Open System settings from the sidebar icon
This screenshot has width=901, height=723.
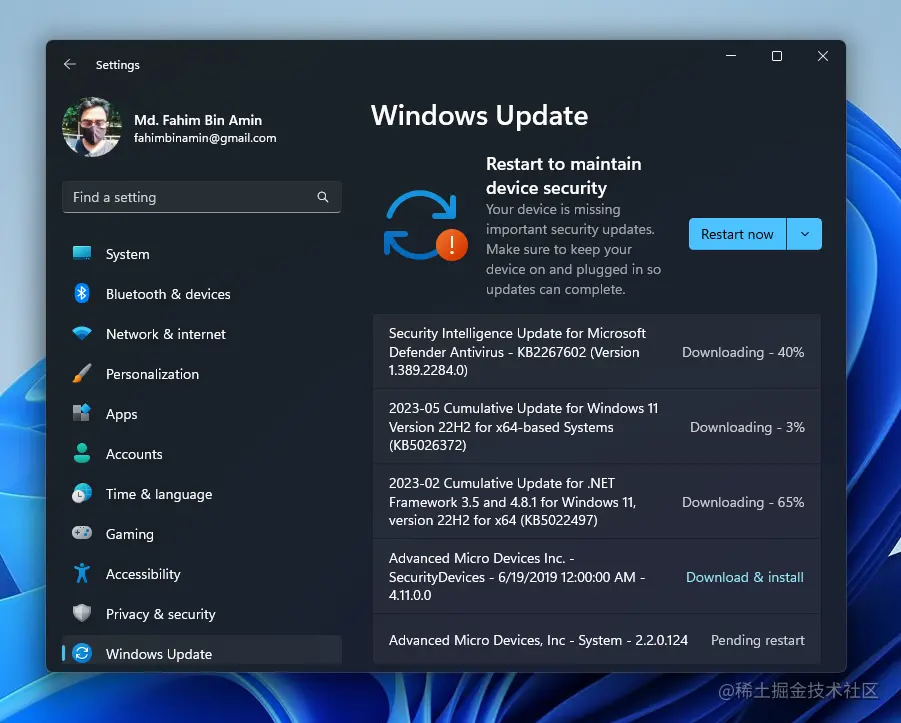pyautogui.click(x=81, y=254)
